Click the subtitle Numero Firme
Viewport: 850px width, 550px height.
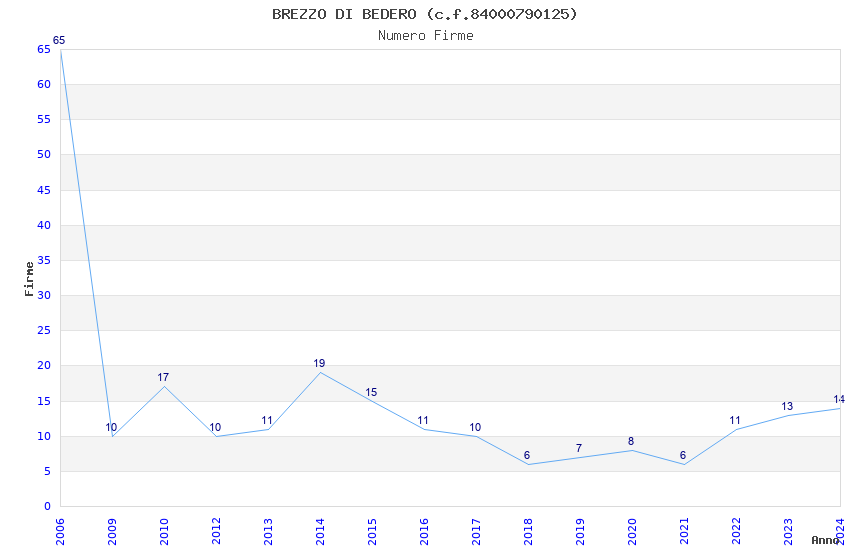[x=426, y=36]
